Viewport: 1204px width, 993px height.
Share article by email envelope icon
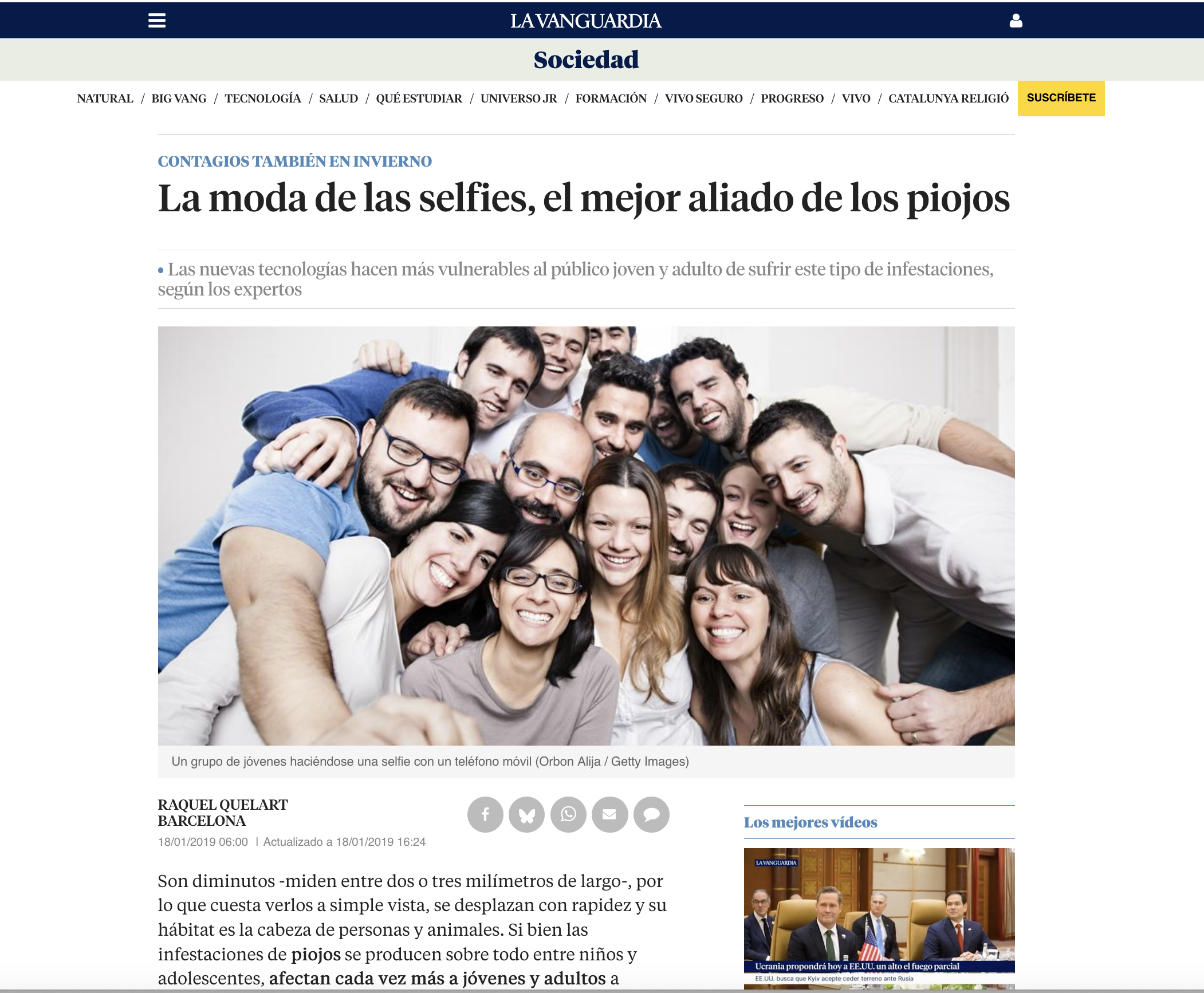[x=609, y=814]
